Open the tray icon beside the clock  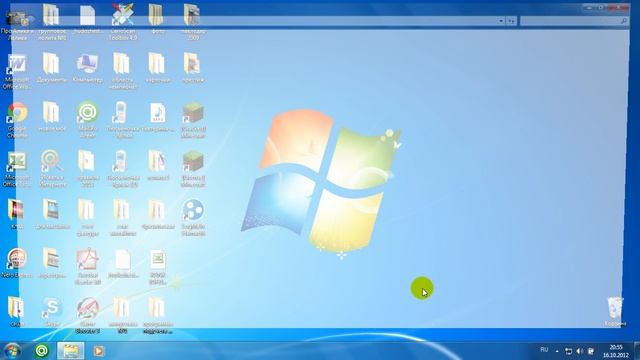pyautogui.click(x=591, y=351)
